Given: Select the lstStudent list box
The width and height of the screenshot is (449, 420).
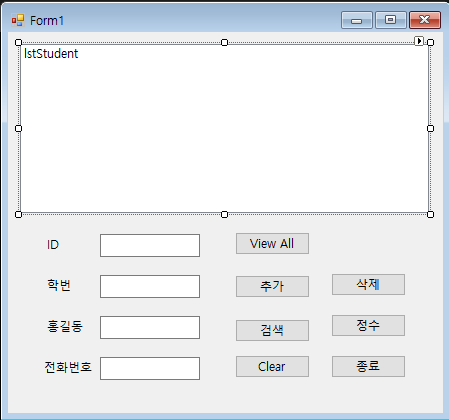Looking at the screenshot, I should (224, 128).
